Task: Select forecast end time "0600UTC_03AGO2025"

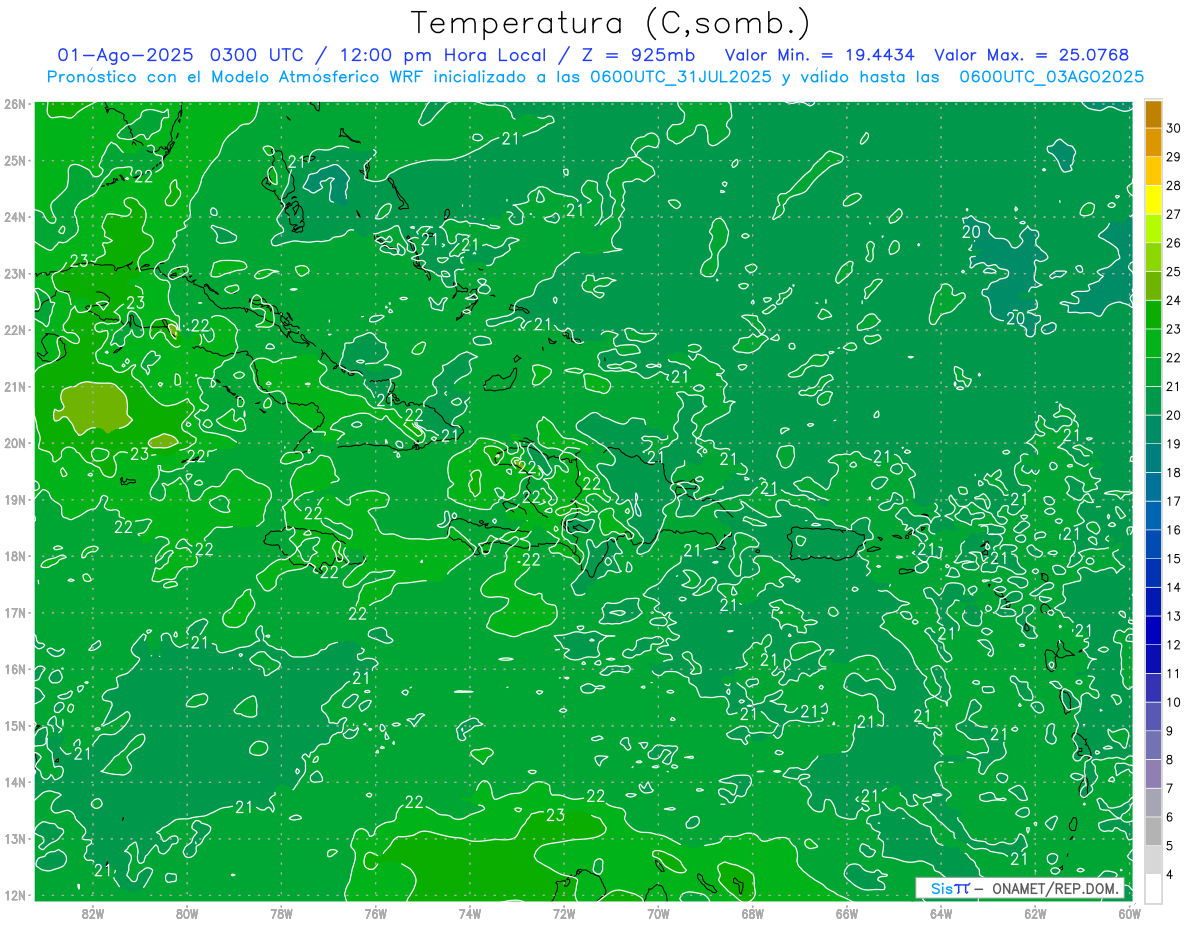Action: (x=1051, y=77)
